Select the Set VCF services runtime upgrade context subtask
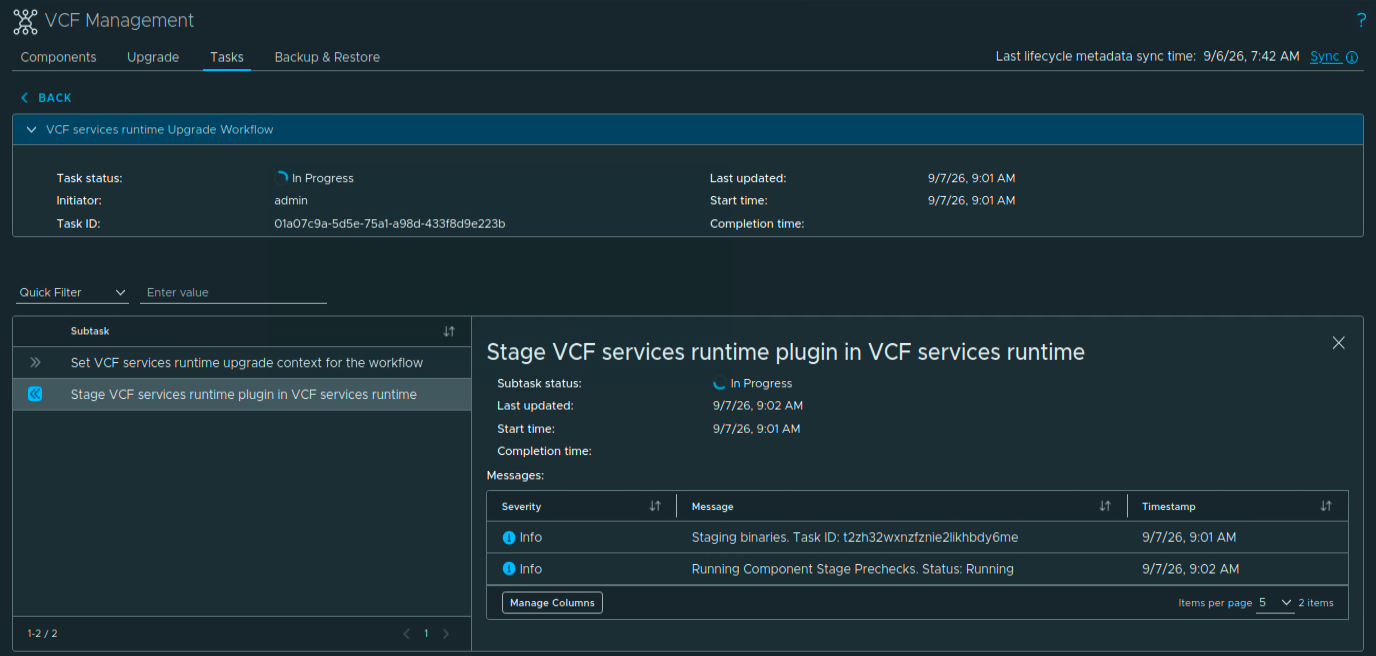 point(247,363)
